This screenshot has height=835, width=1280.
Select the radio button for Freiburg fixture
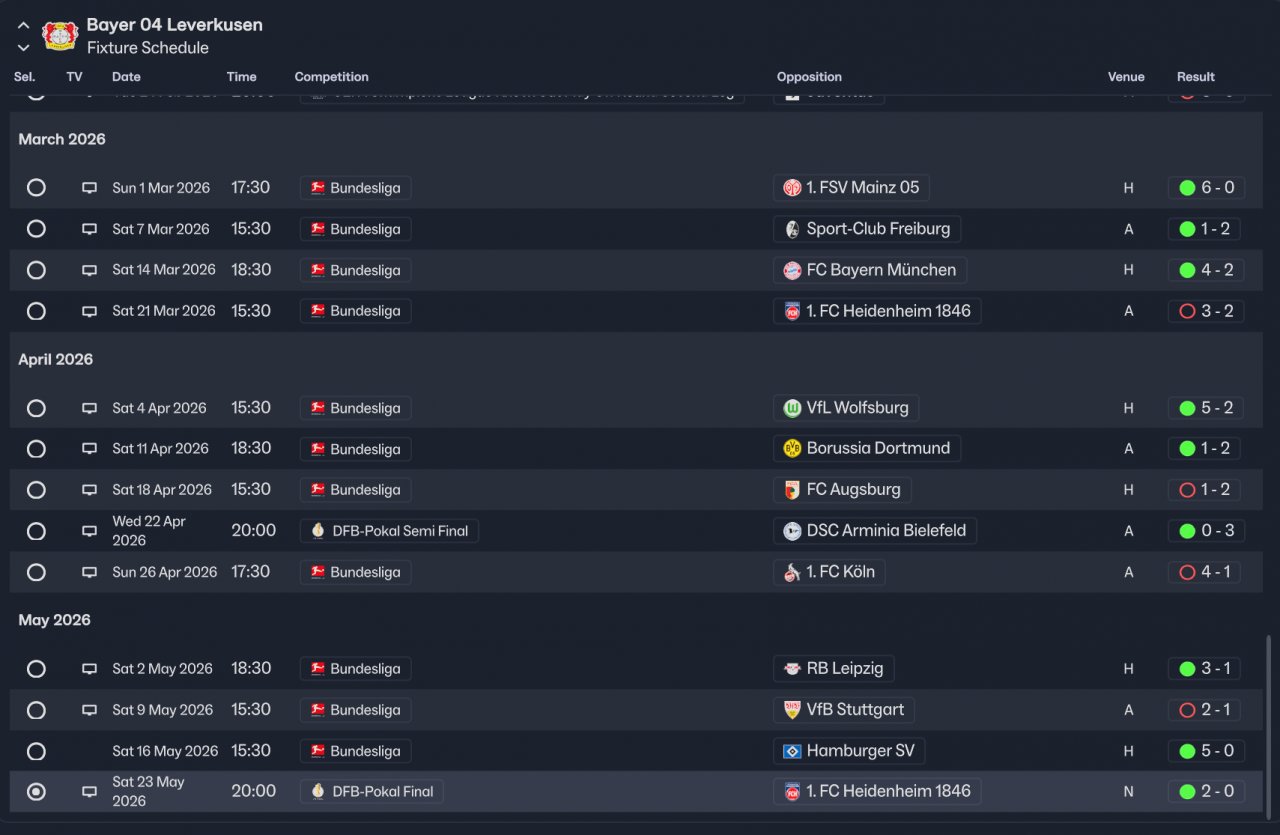pos(36,229)
